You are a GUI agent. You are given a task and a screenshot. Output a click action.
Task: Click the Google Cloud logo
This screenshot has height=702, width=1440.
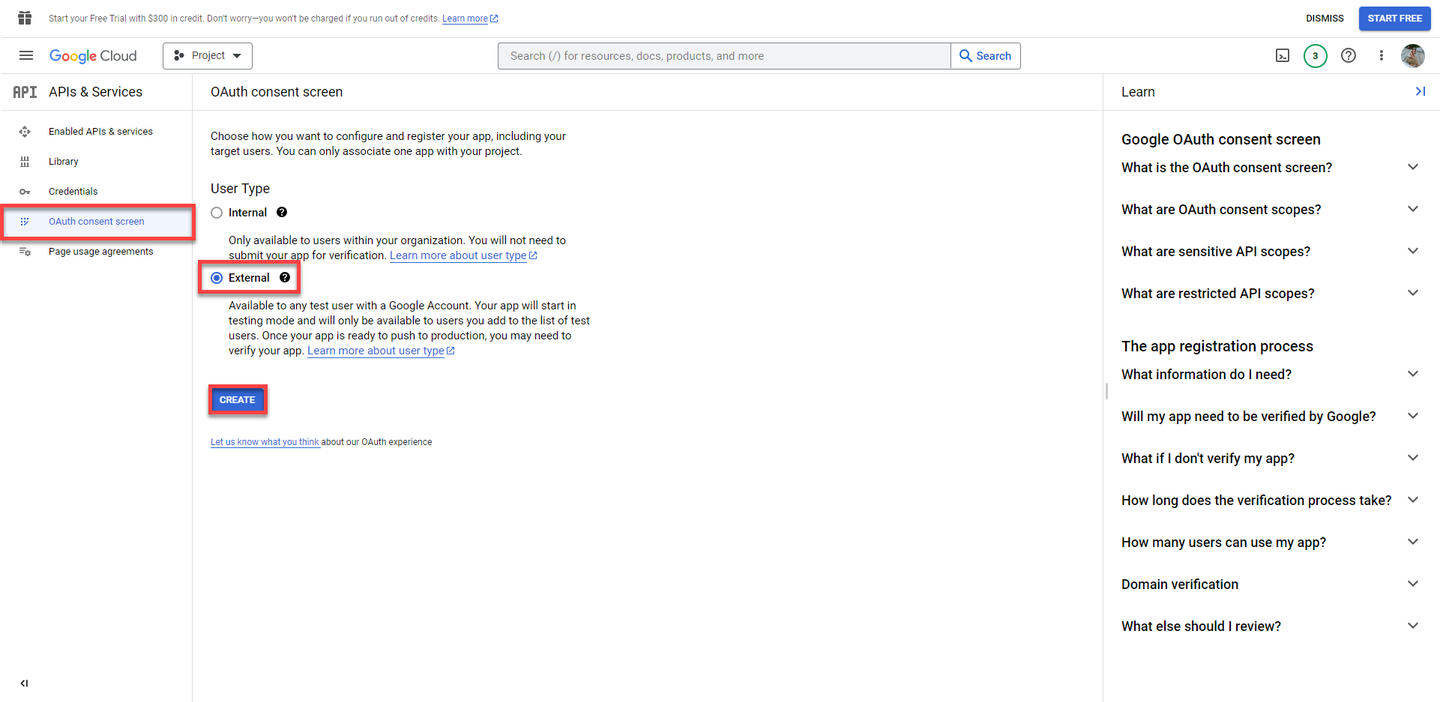(93, 56)
